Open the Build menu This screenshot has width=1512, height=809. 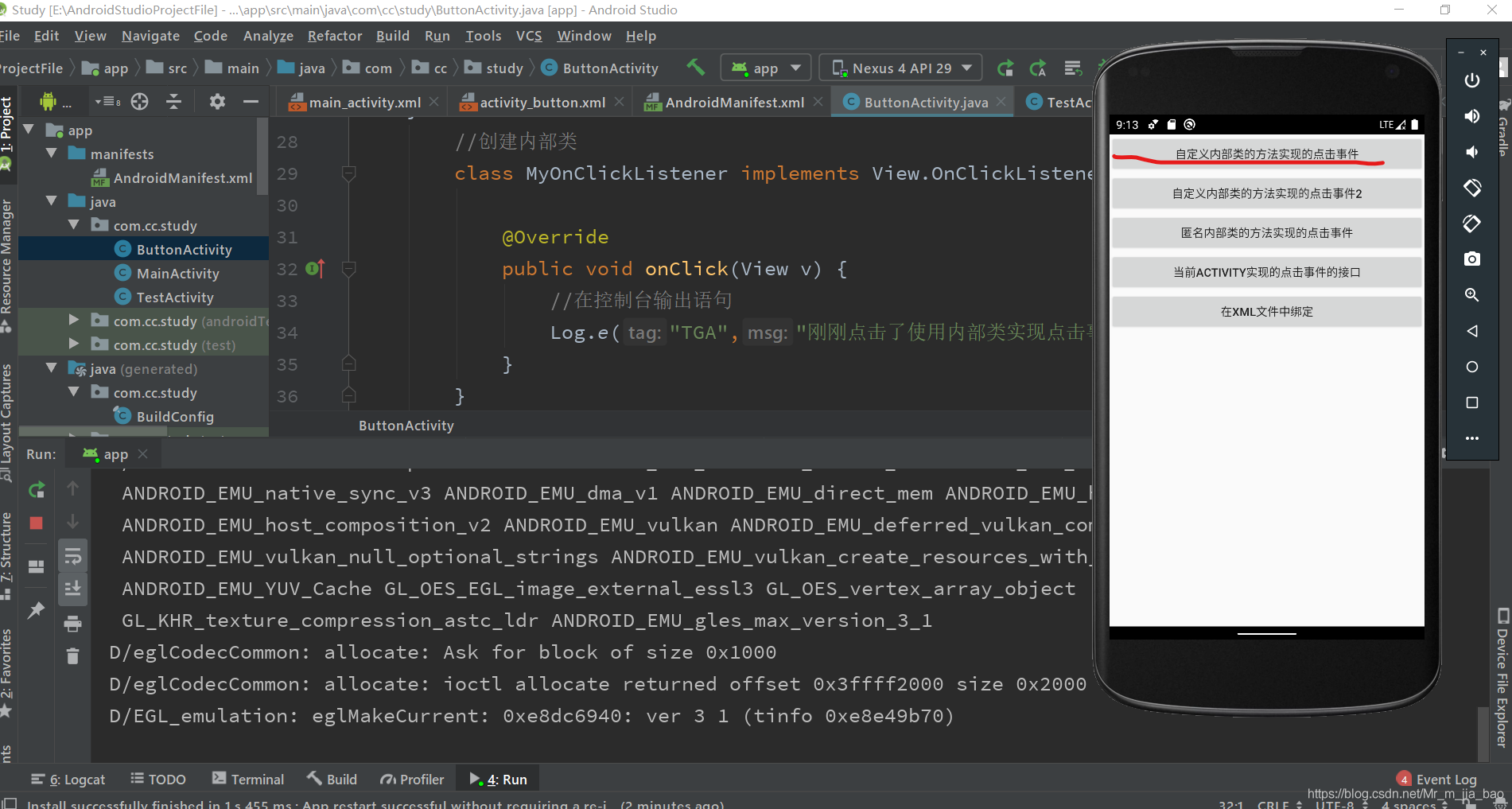(x=393, y=36)
